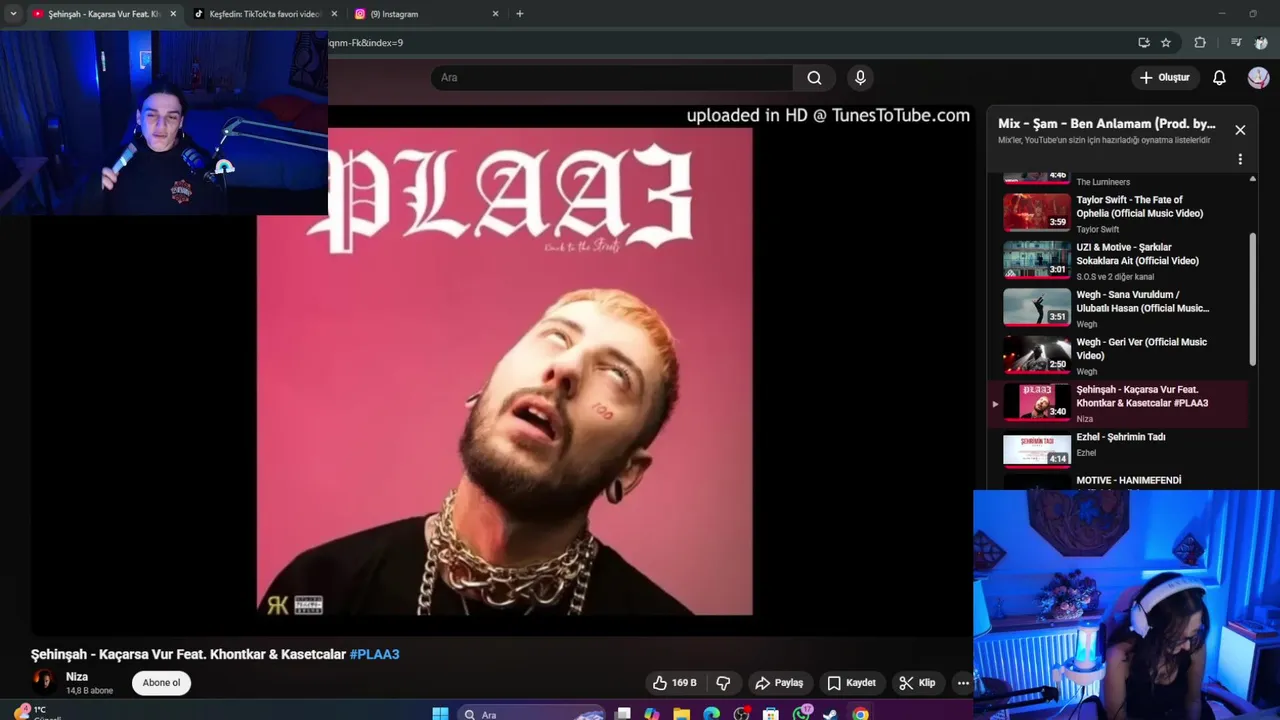Select the current Şehinşah Kaçarsa Vur playlist item
Image resolution: width=1280 pixels, height=720 pixels.
1118,403
